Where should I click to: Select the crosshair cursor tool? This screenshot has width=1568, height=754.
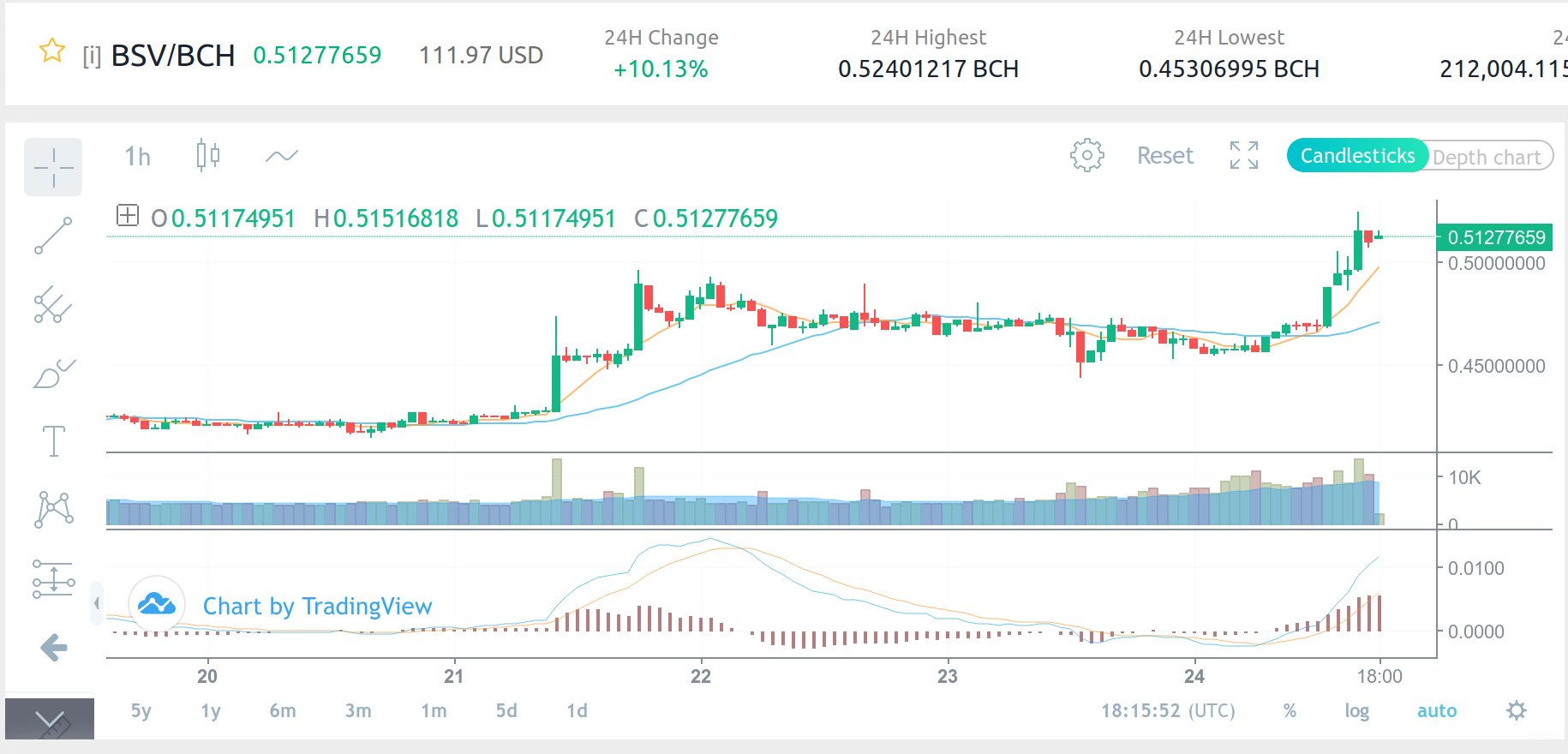tap(53, 167)
